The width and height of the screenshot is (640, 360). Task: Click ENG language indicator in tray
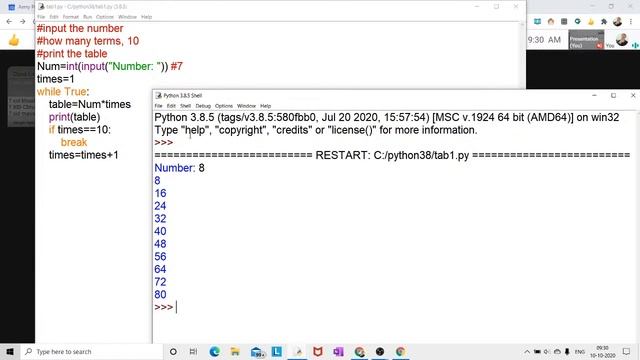click(x=580, y=351)
